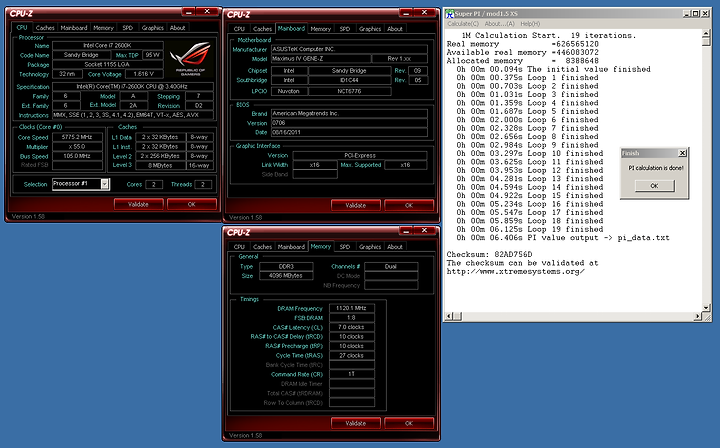Click the Super PI title bar icon
Viewport: 720px width, 448px height.
[x=450, y=14]
